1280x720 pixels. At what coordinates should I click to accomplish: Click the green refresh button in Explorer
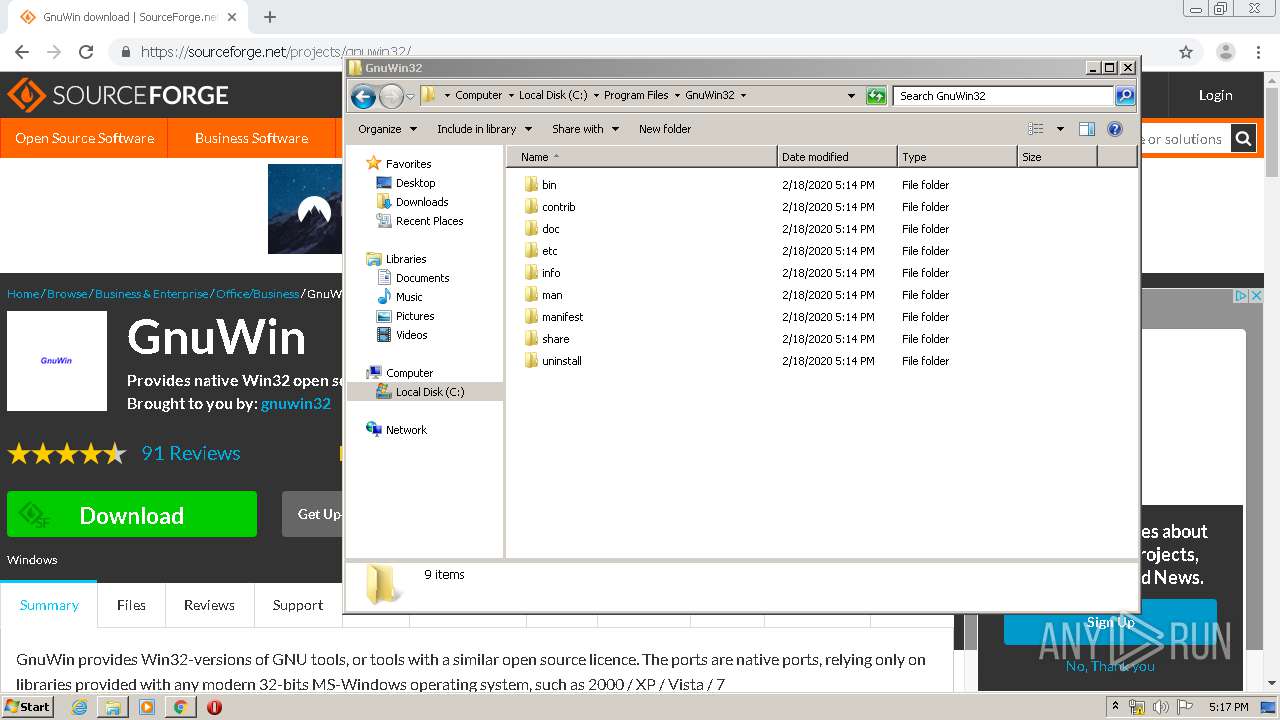(876, 96)
